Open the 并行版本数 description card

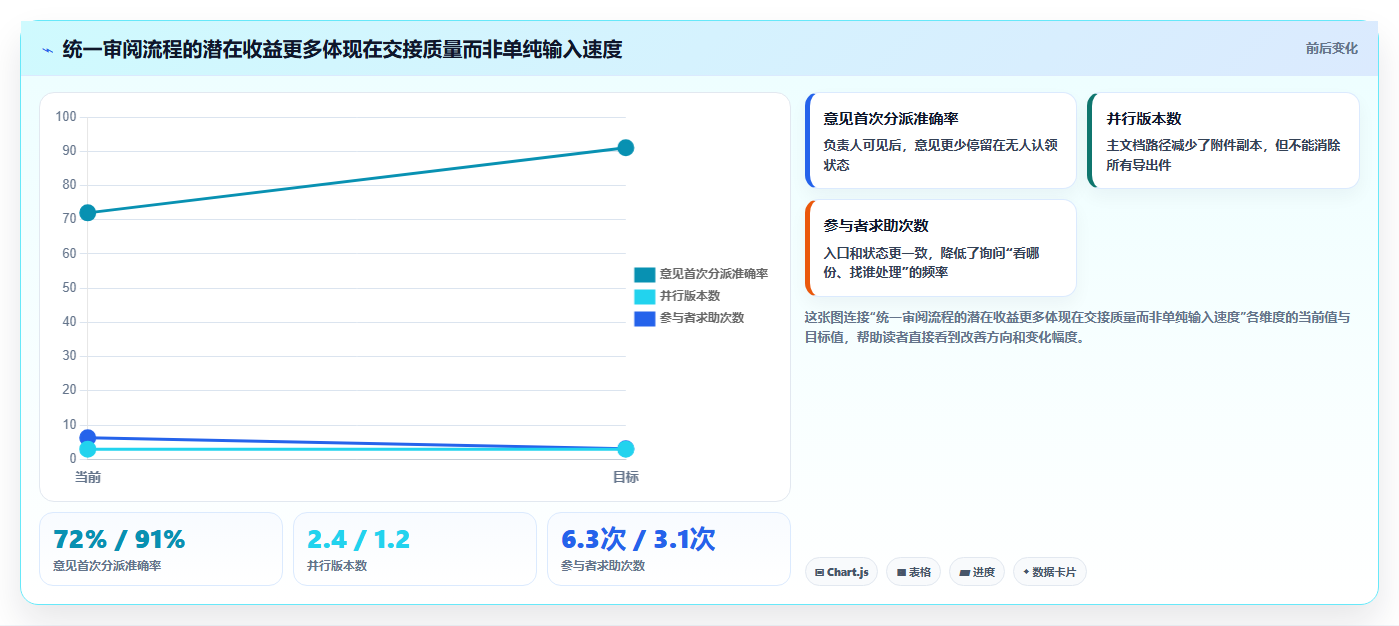(1223, 141)
